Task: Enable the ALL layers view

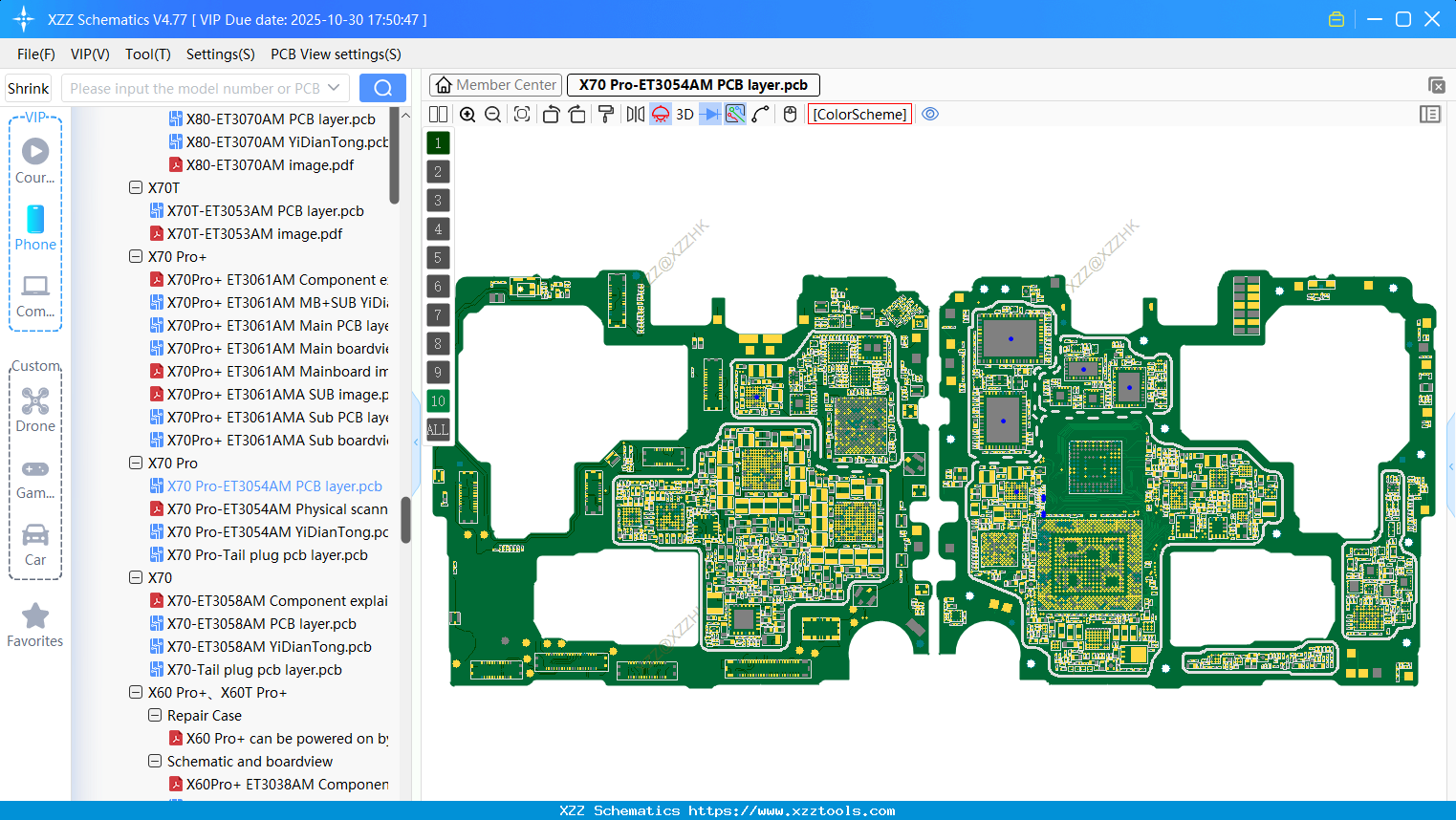Action: coord(438,429)
